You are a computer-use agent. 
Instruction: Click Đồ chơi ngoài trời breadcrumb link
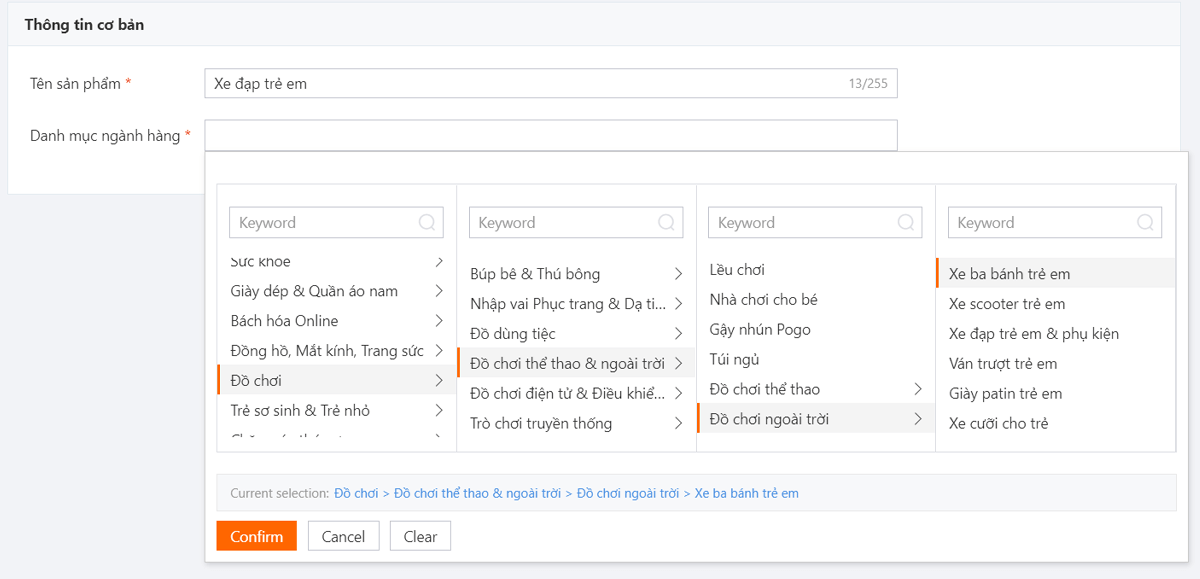[627, 493]
